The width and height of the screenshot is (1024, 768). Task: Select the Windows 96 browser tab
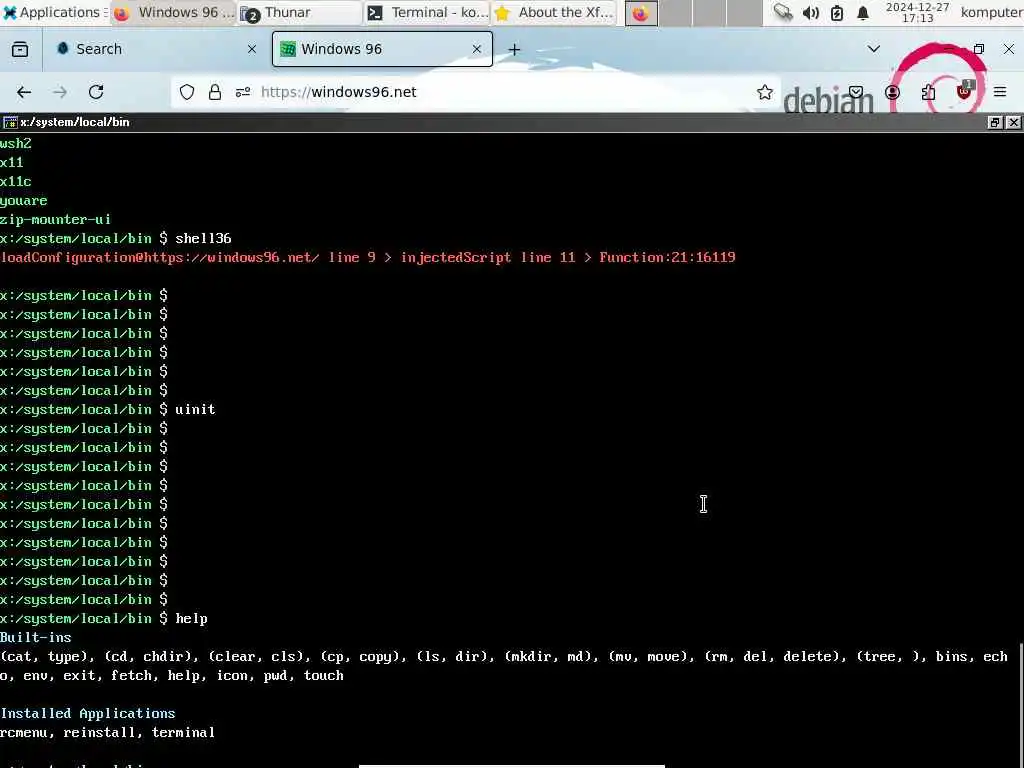coord(382,49)
